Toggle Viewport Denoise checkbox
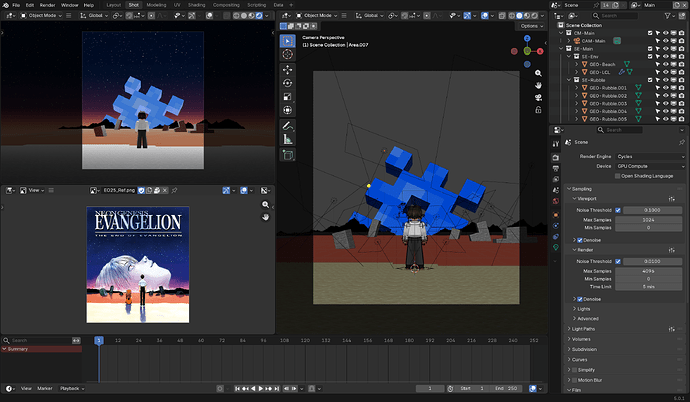The image size is (690, 402). (580, 240)
